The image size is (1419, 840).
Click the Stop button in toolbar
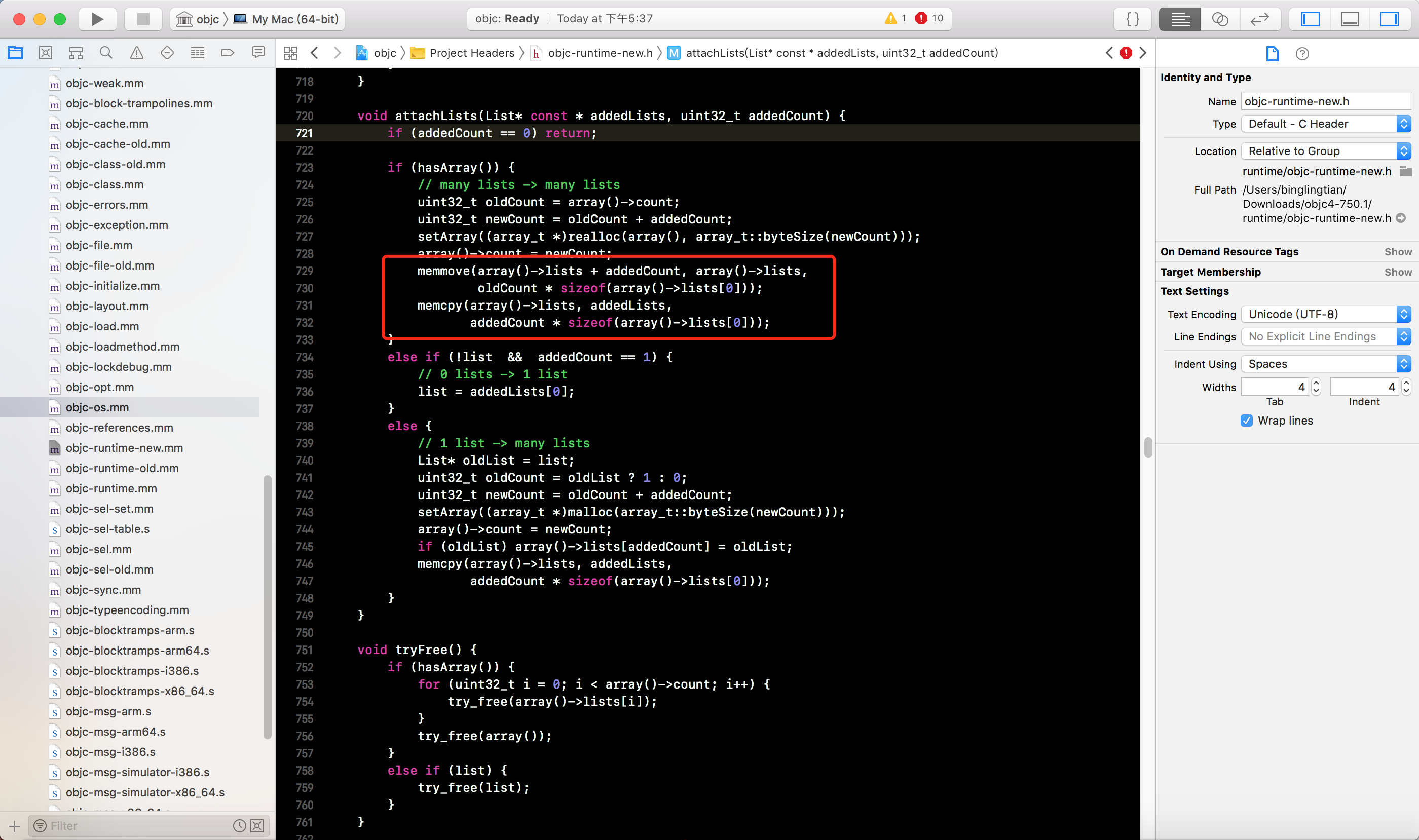pos(143,19)
